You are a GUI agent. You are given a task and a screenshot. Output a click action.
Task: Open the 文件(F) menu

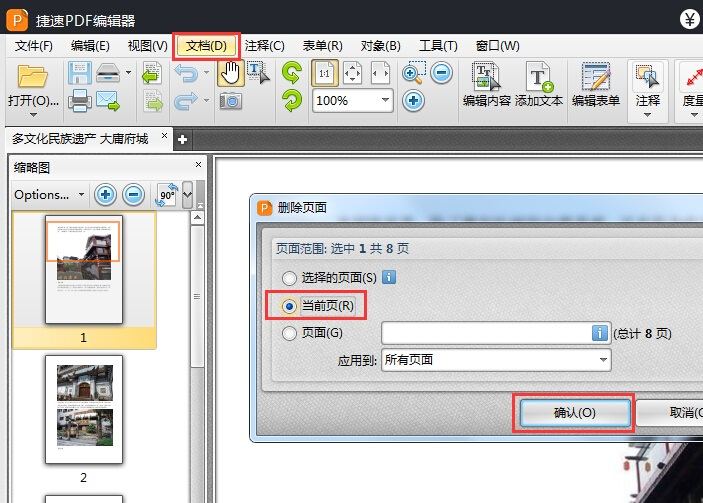click(34, 46)
